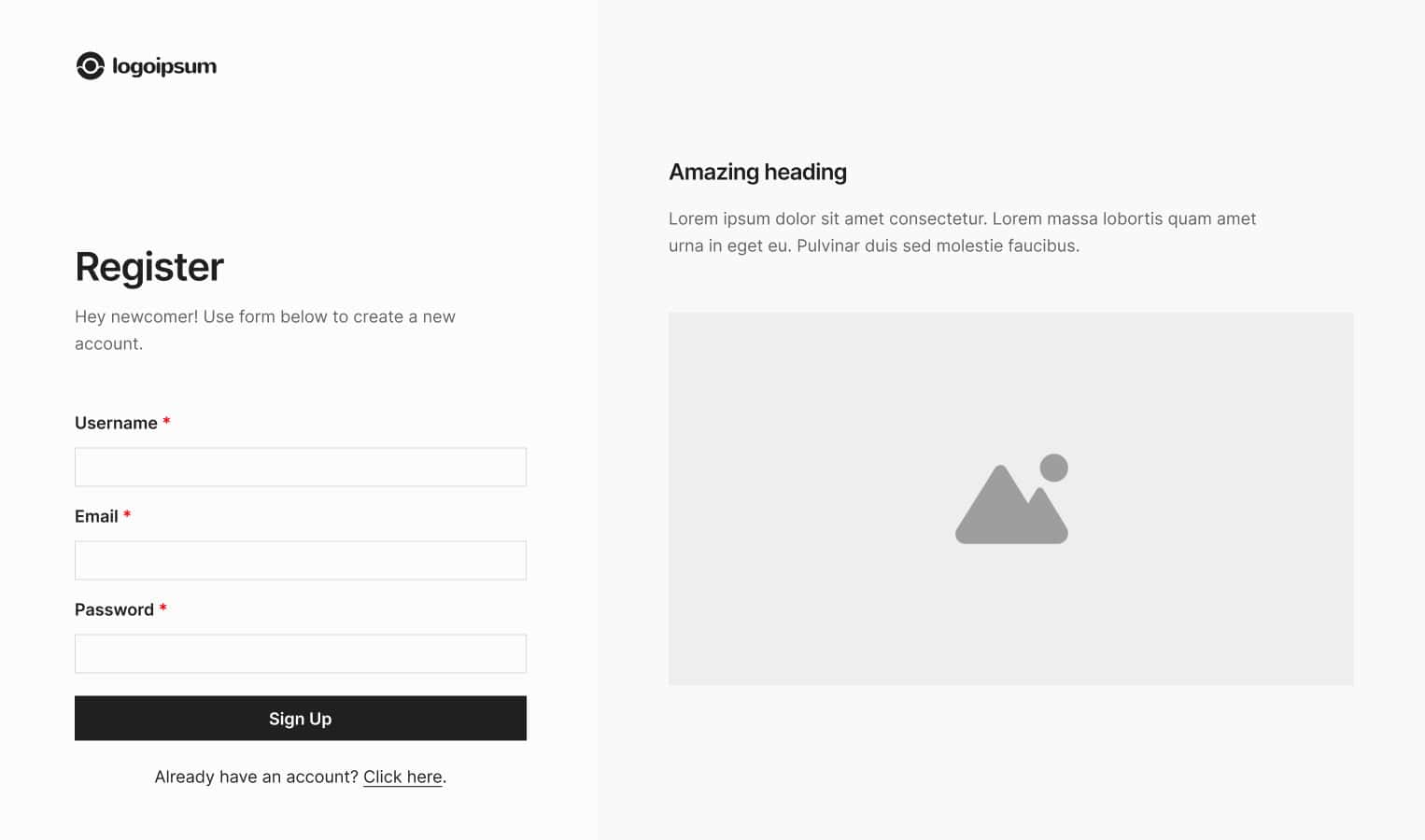
Task: Click the logoipsum circular logo icon
Action: click(90, 66)
